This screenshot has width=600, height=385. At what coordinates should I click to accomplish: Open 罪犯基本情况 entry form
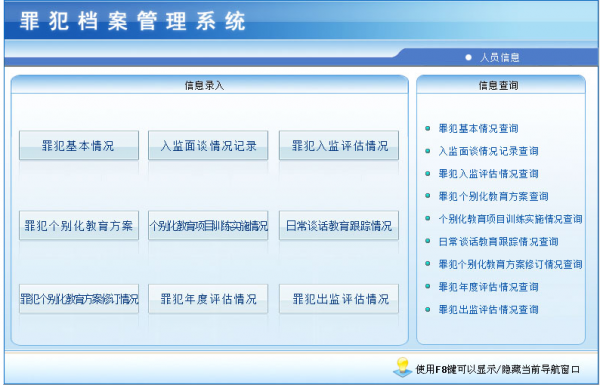[79, 145]
